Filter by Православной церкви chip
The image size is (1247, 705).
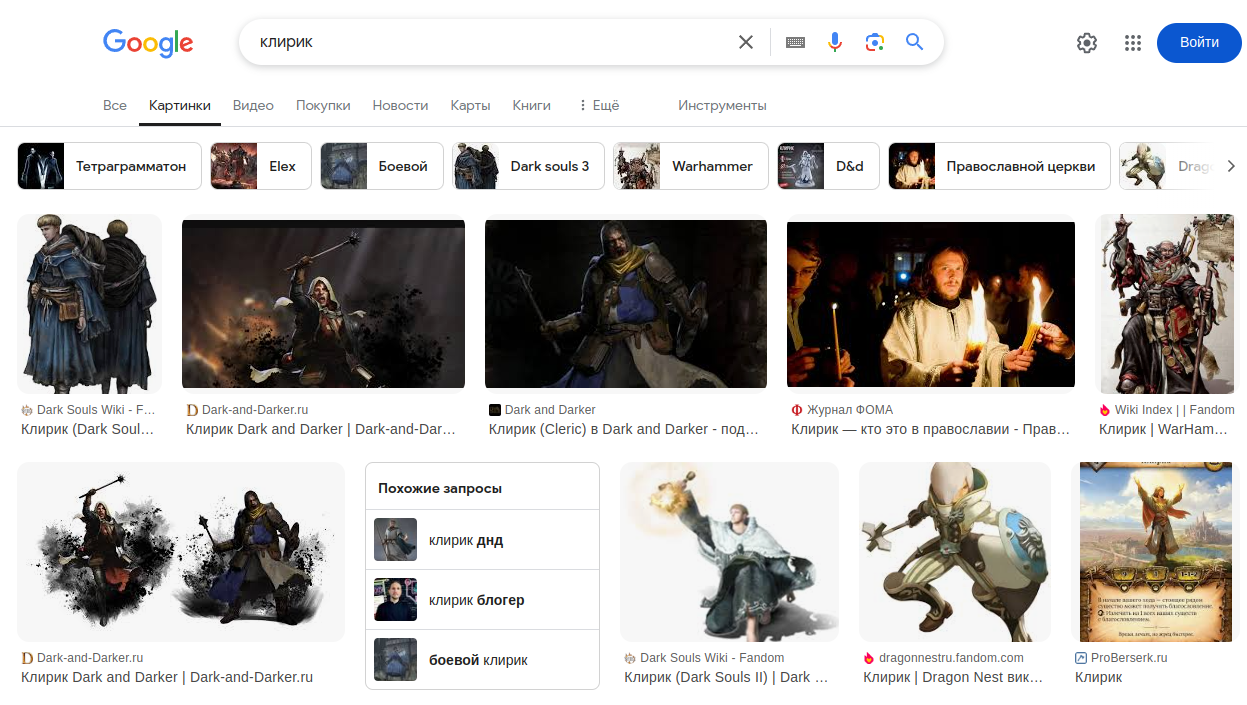point(999,166)
